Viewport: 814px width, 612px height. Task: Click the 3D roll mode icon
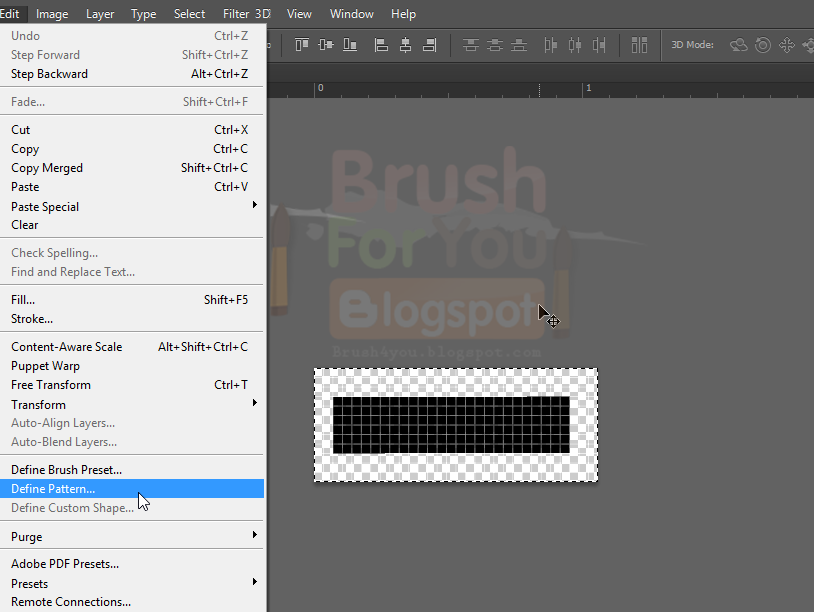[x=763, y=45]
